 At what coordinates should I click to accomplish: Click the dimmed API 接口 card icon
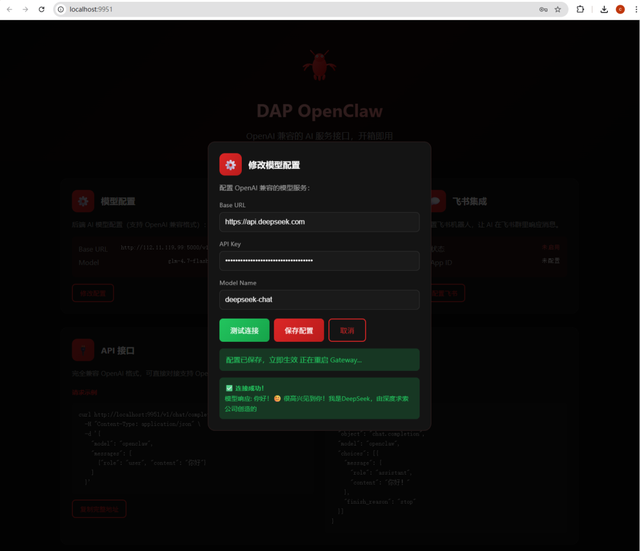point(83,350)
